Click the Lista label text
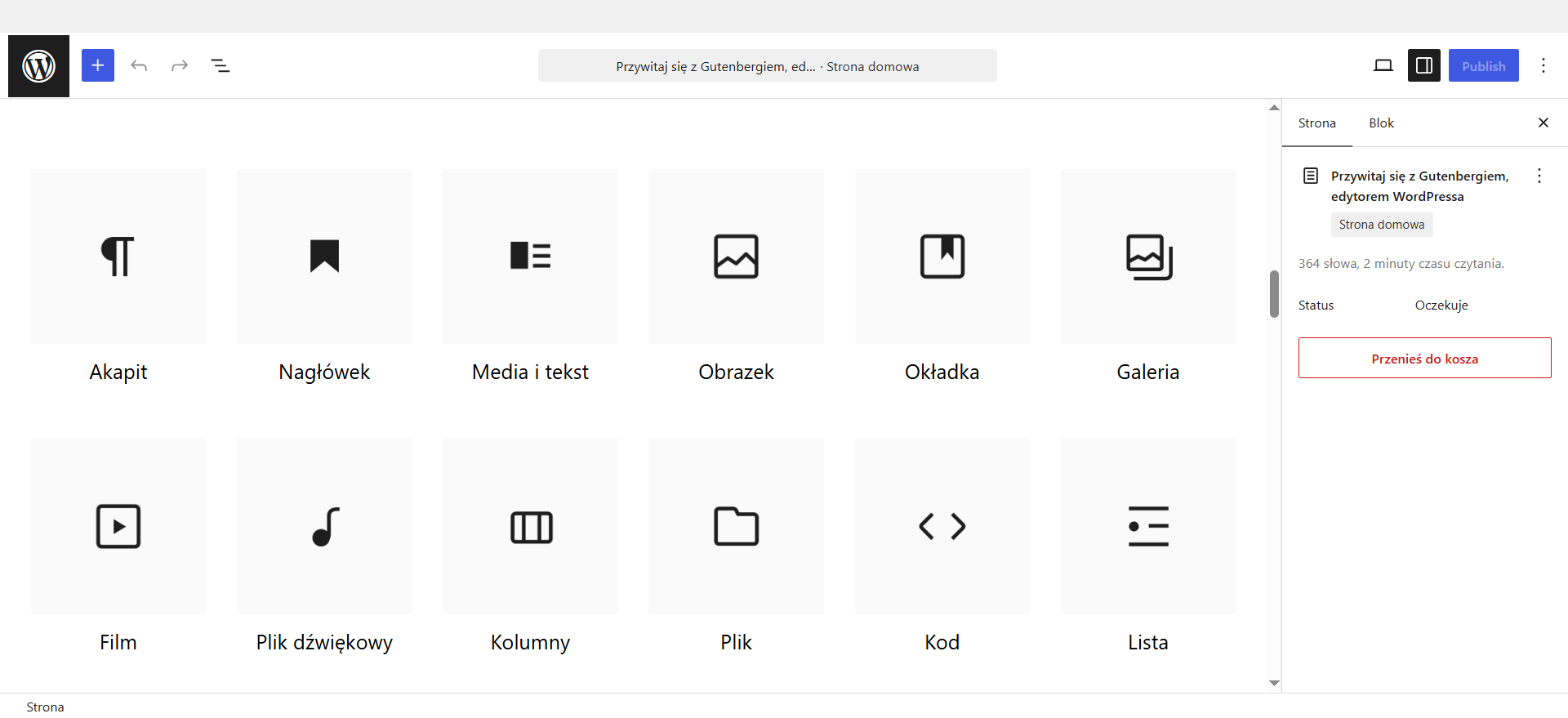Viewport: 1568px width, 718px height. click(1148, 643)
